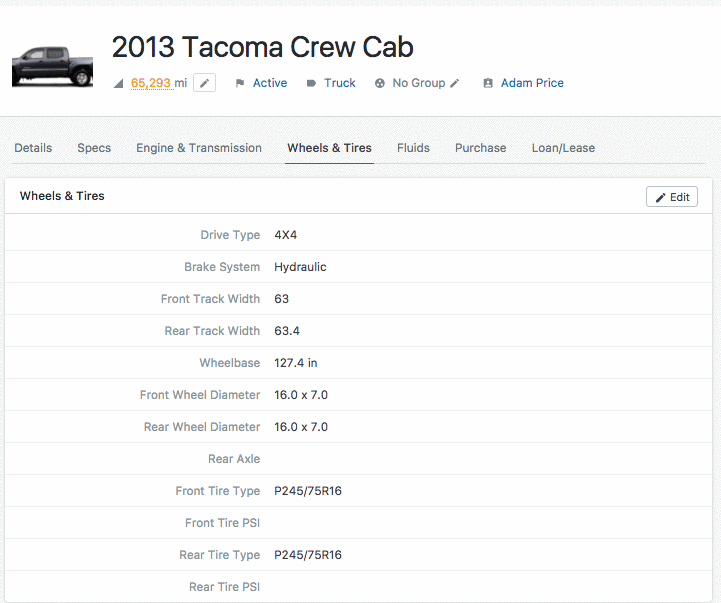Open the Purchase tab
721x603 pixels.
pyautogui.click(x=480, y=148)
